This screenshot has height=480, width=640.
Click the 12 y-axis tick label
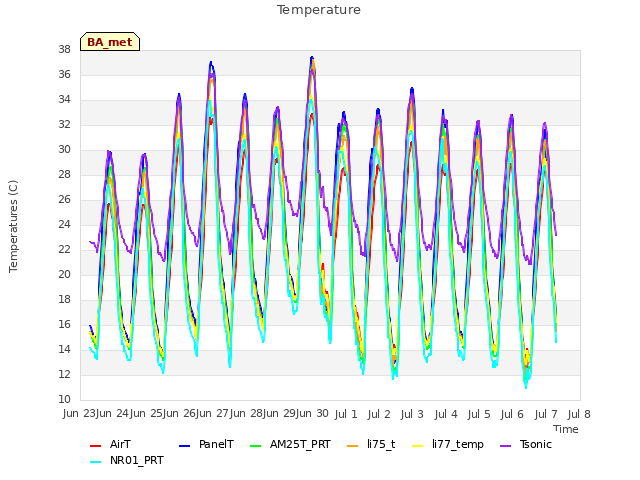pyautogui.click(x=64, y=374)
